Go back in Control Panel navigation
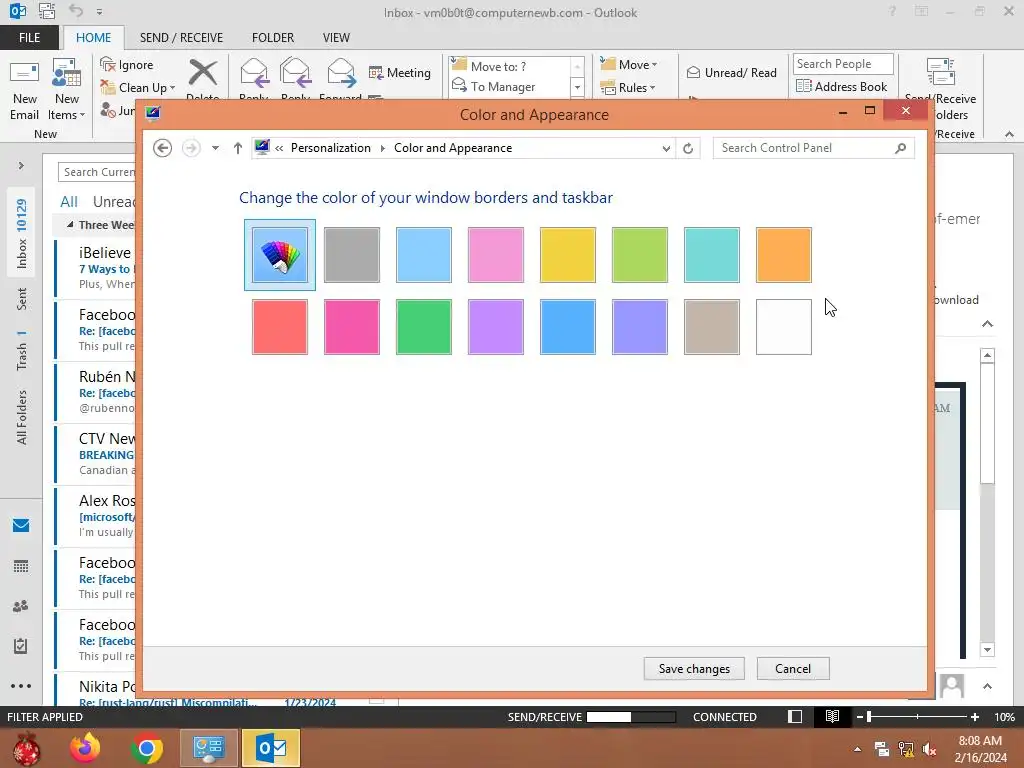 point(163,148)
